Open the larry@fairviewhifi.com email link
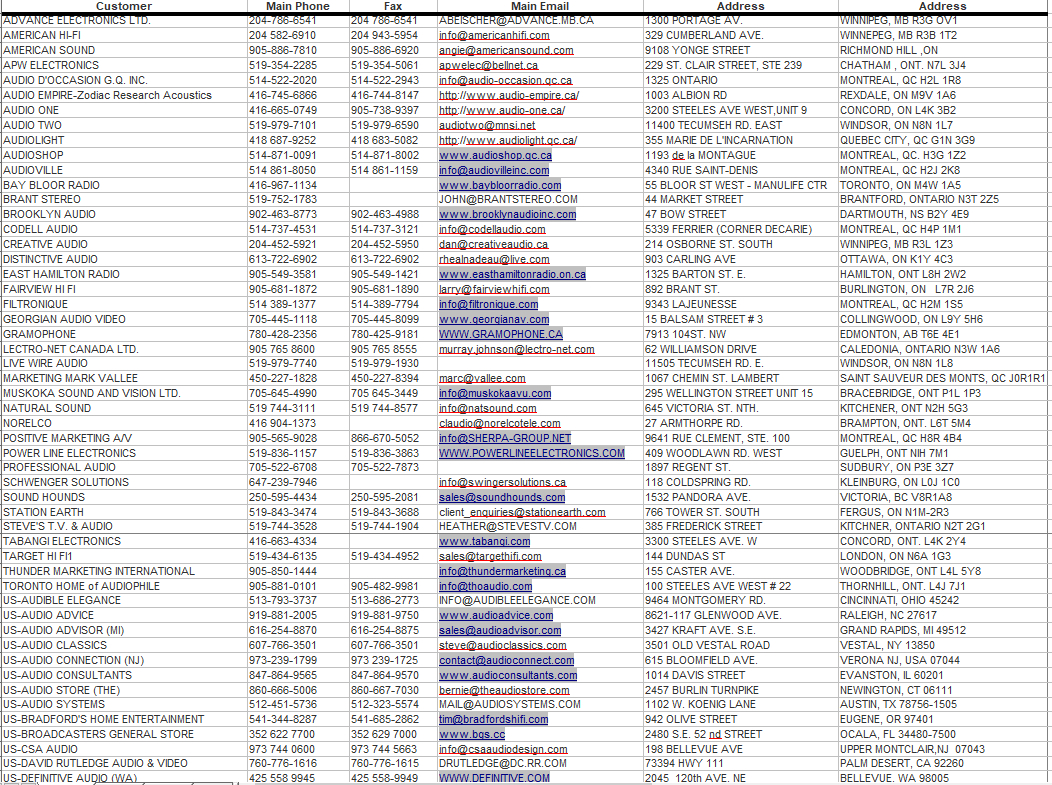 (494, 289)
